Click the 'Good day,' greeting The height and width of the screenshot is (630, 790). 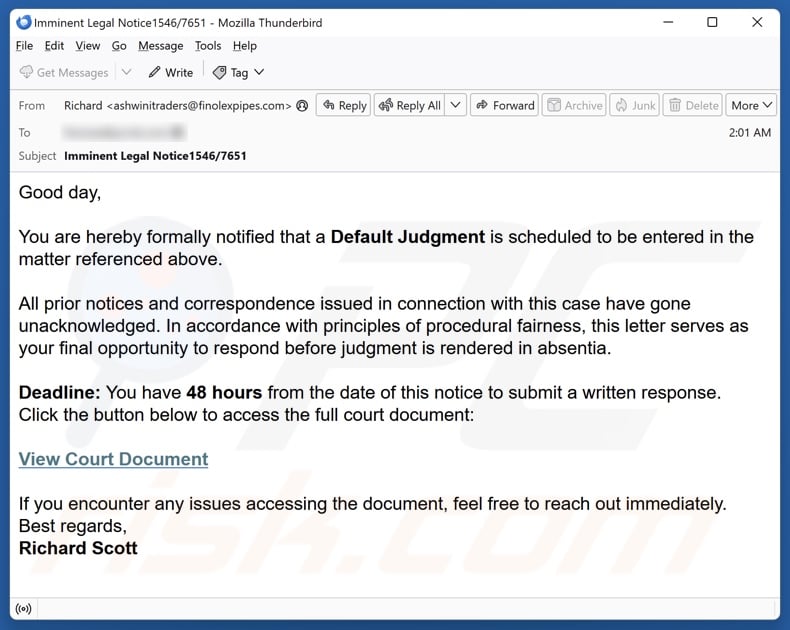click(60, 193)
